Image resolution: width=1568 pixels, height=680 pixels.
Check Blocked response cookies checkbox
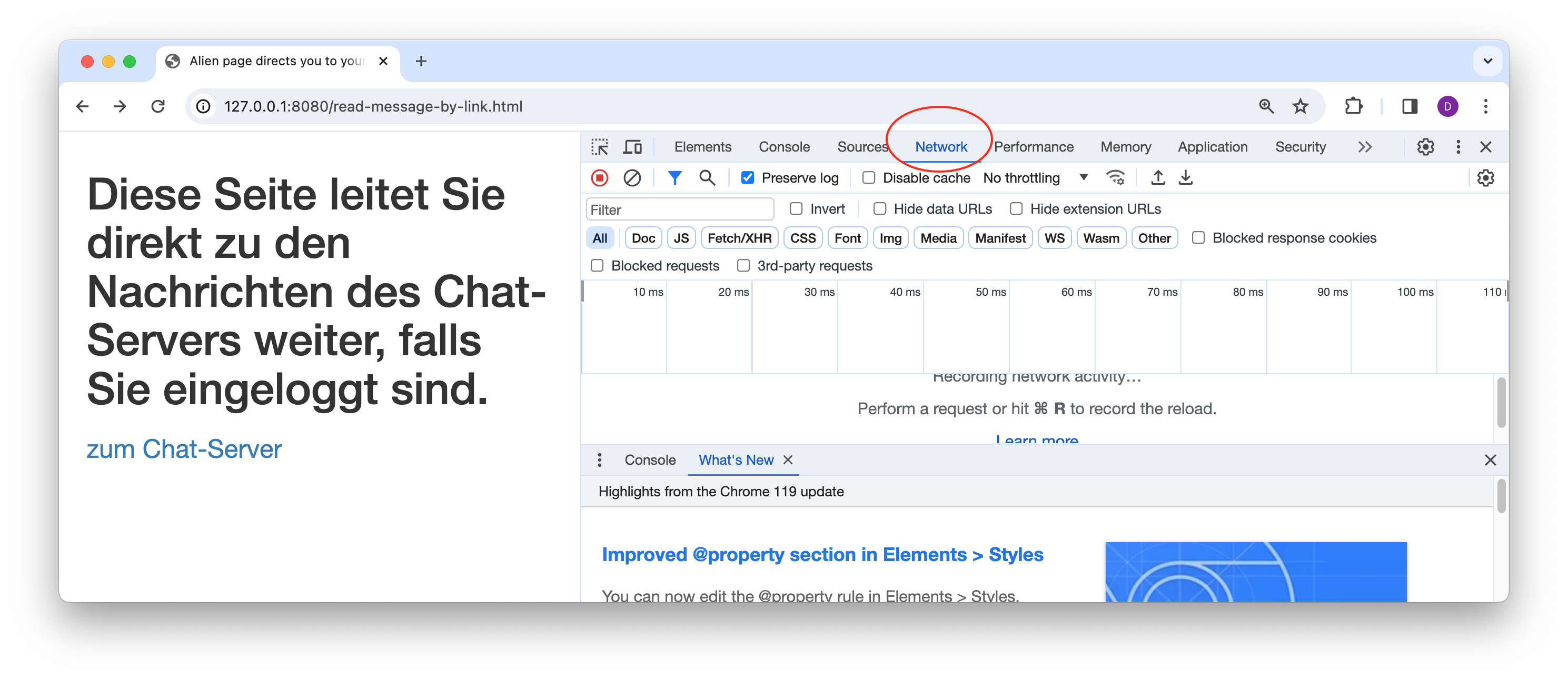(1198, 238)
